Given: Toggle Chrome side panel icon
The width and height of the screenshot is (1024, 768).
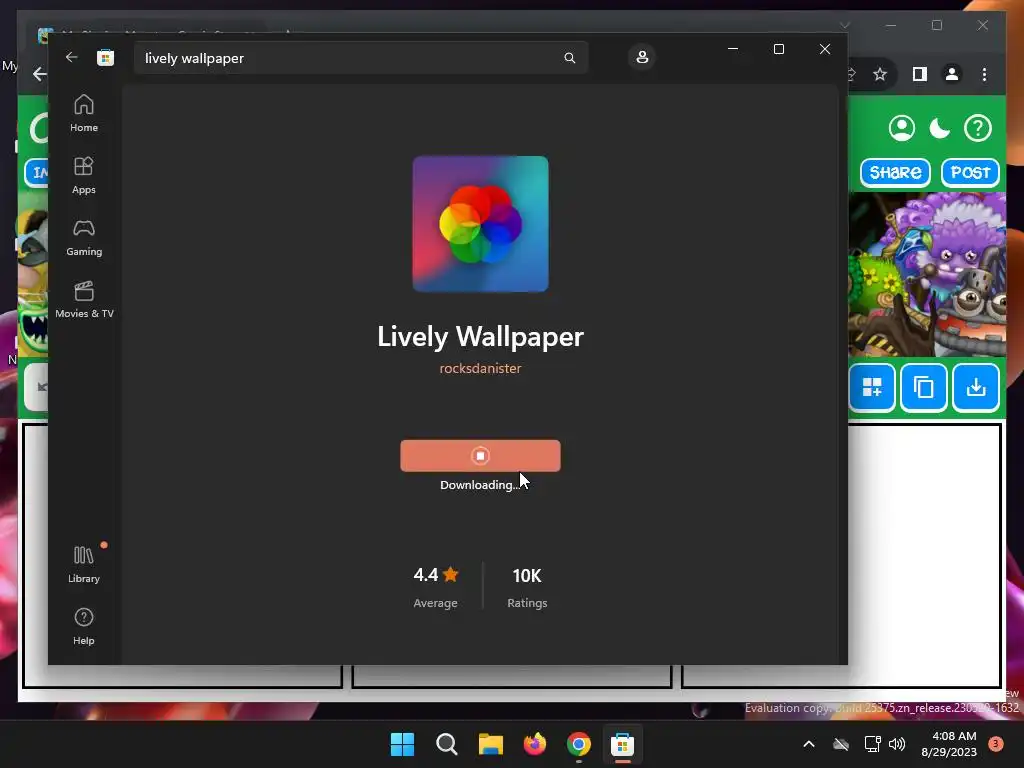Looking at the screenshot, I should pyautogui.click(x=920, y=74).
